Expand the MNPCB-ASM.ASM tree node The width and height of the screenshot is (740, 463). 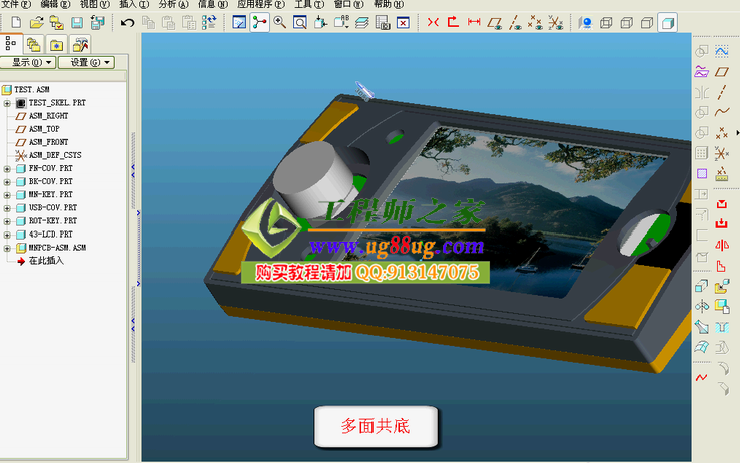(x=7, y=247)
